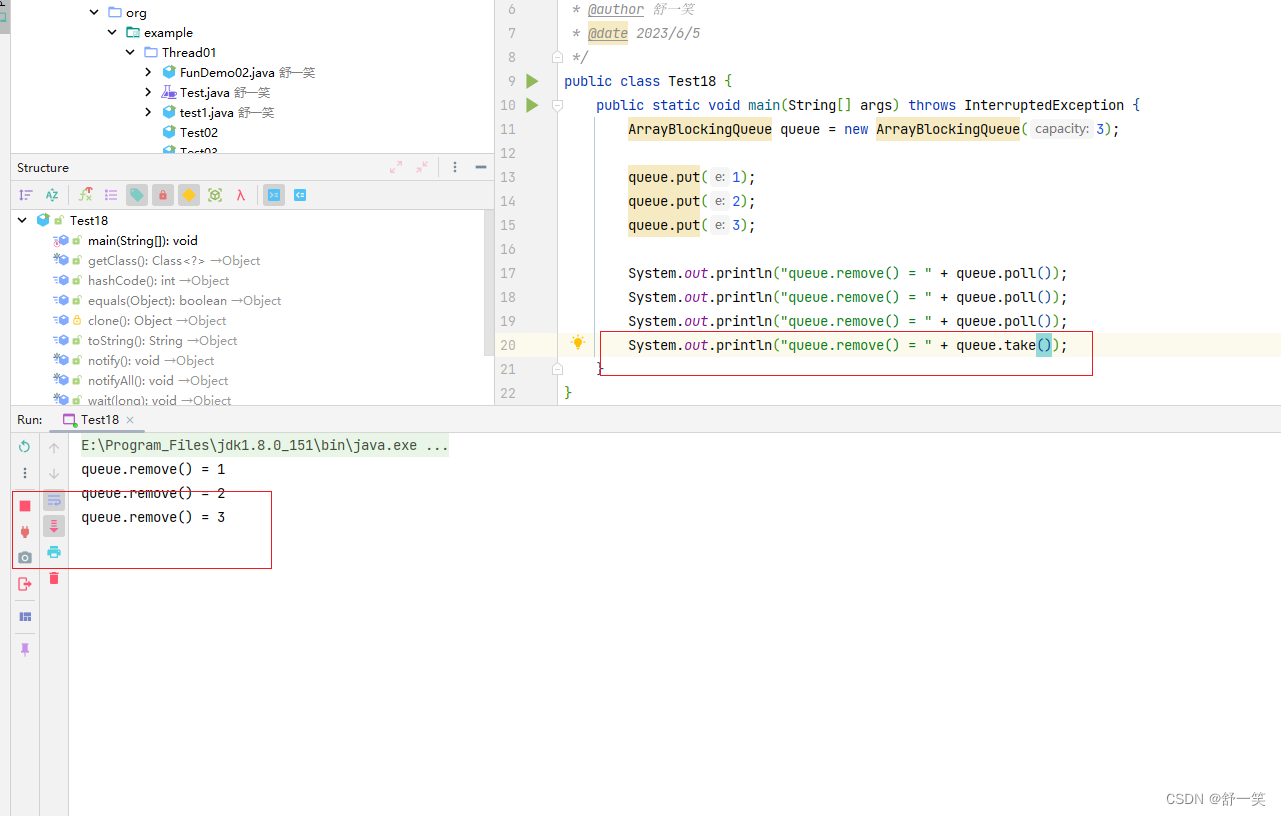The width and height of the screenshot is (1281, 816).
Task: Collapse the org folder in project tree
Action: (x=94, y=12)
